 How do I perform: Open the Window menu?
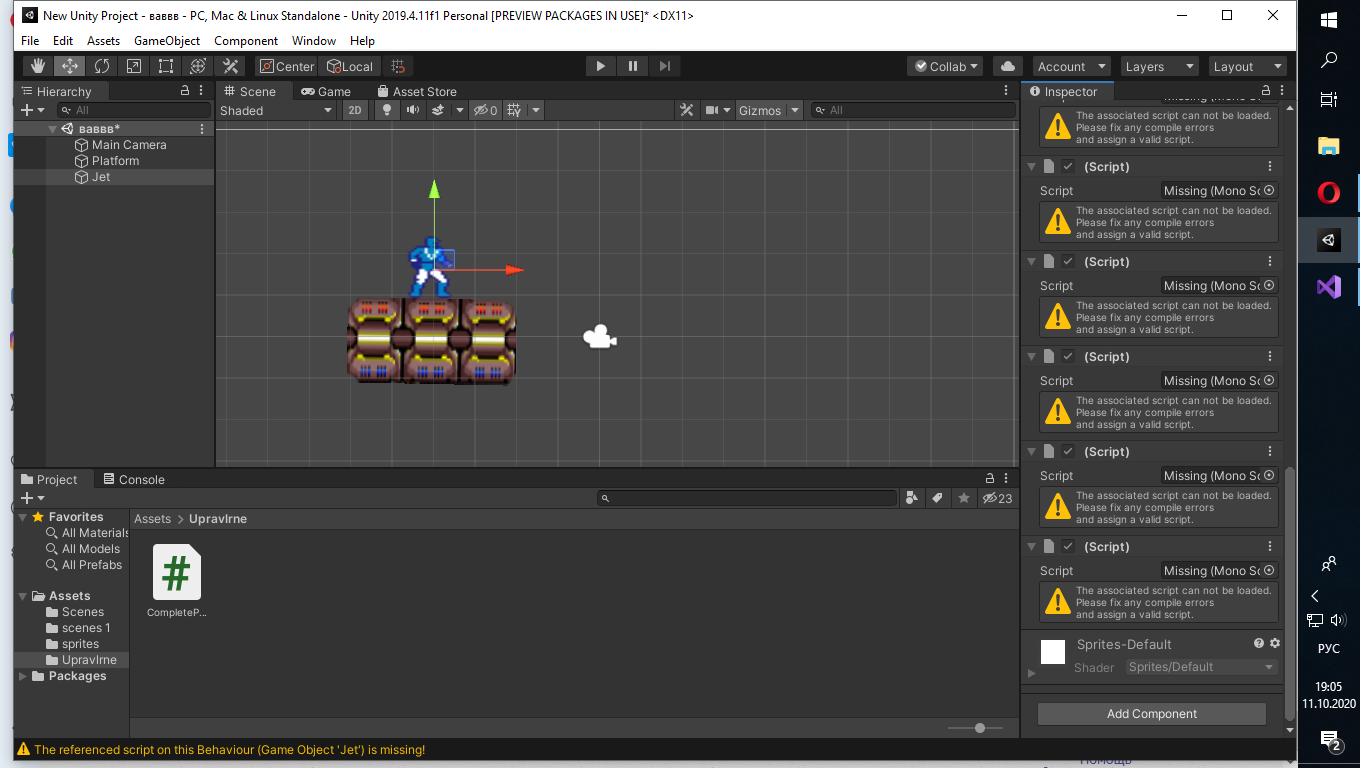coord(314,40)
